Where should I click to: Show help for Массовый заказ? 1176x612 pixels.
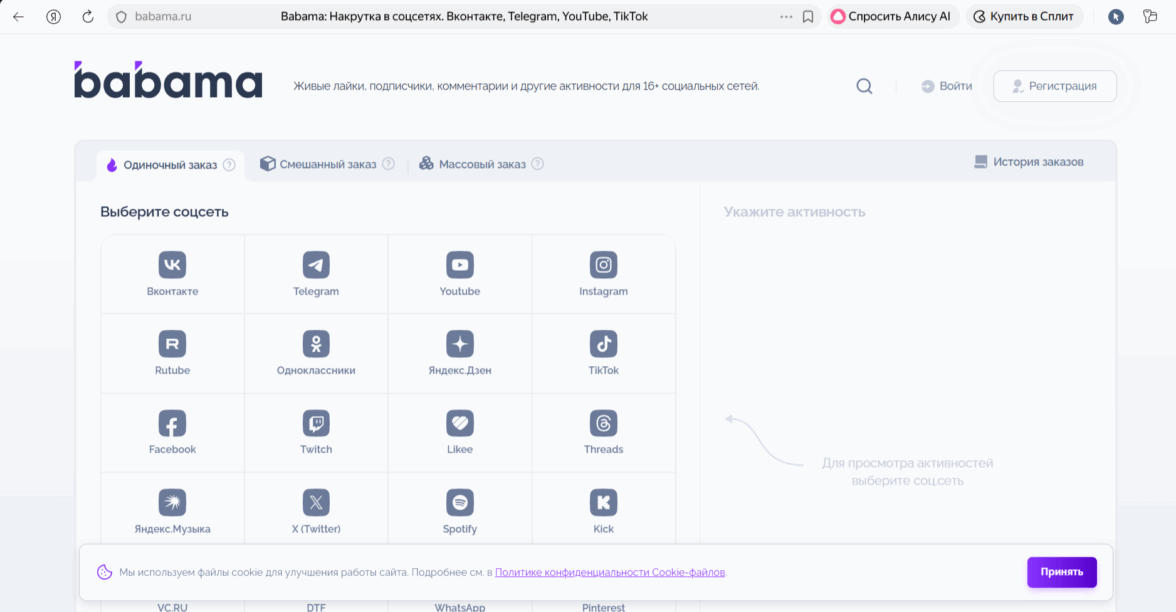538,164
